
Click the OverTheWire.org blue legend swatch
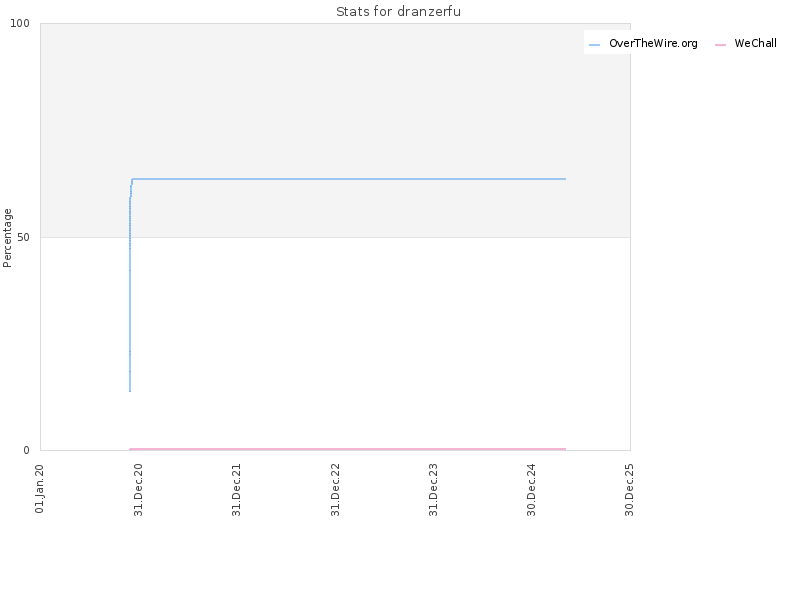(594, 45)
